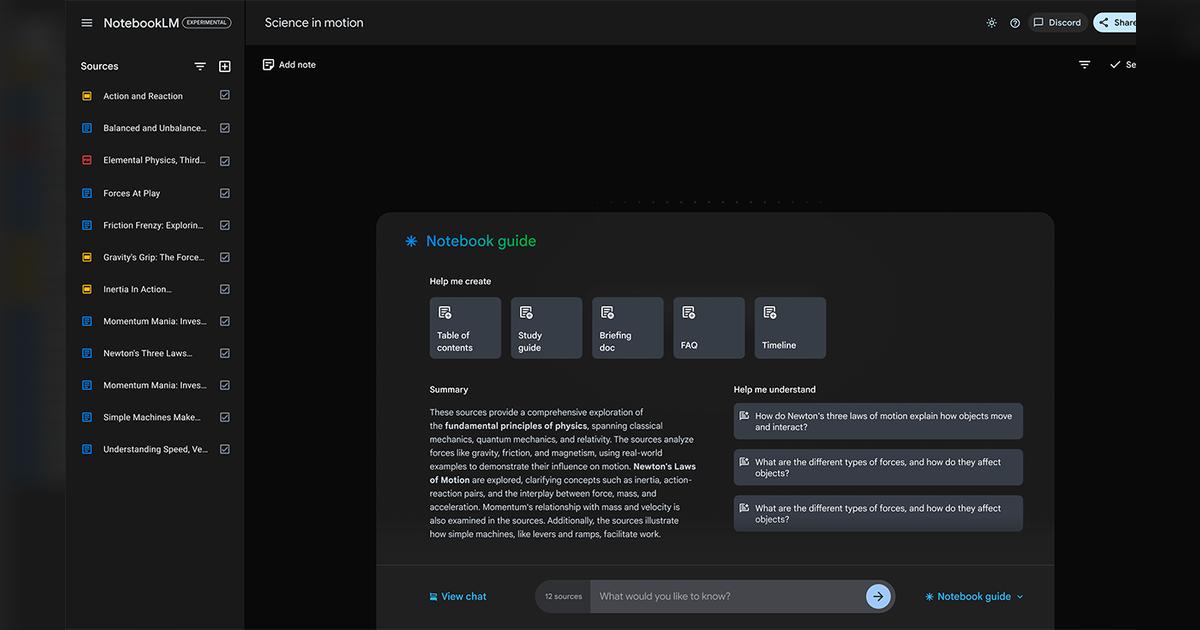Filter sources with the filter icon

coord(200,66)
